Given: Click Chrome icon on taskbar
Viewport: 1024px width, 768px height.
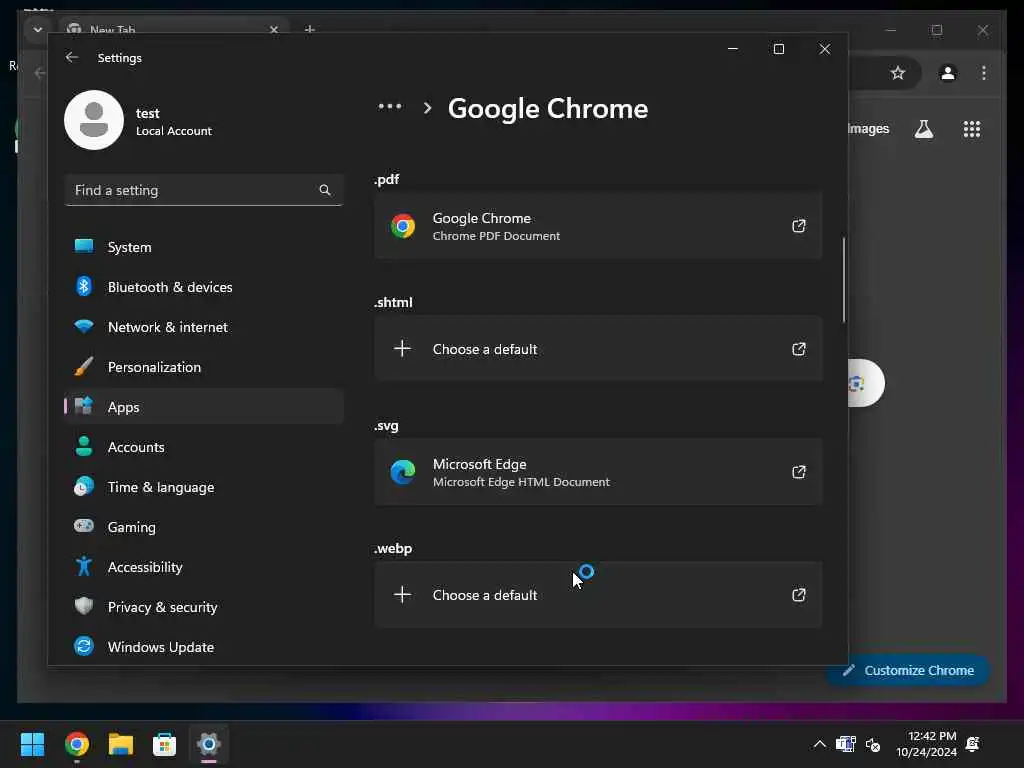Looking at the screenshot, I should 77,744.
